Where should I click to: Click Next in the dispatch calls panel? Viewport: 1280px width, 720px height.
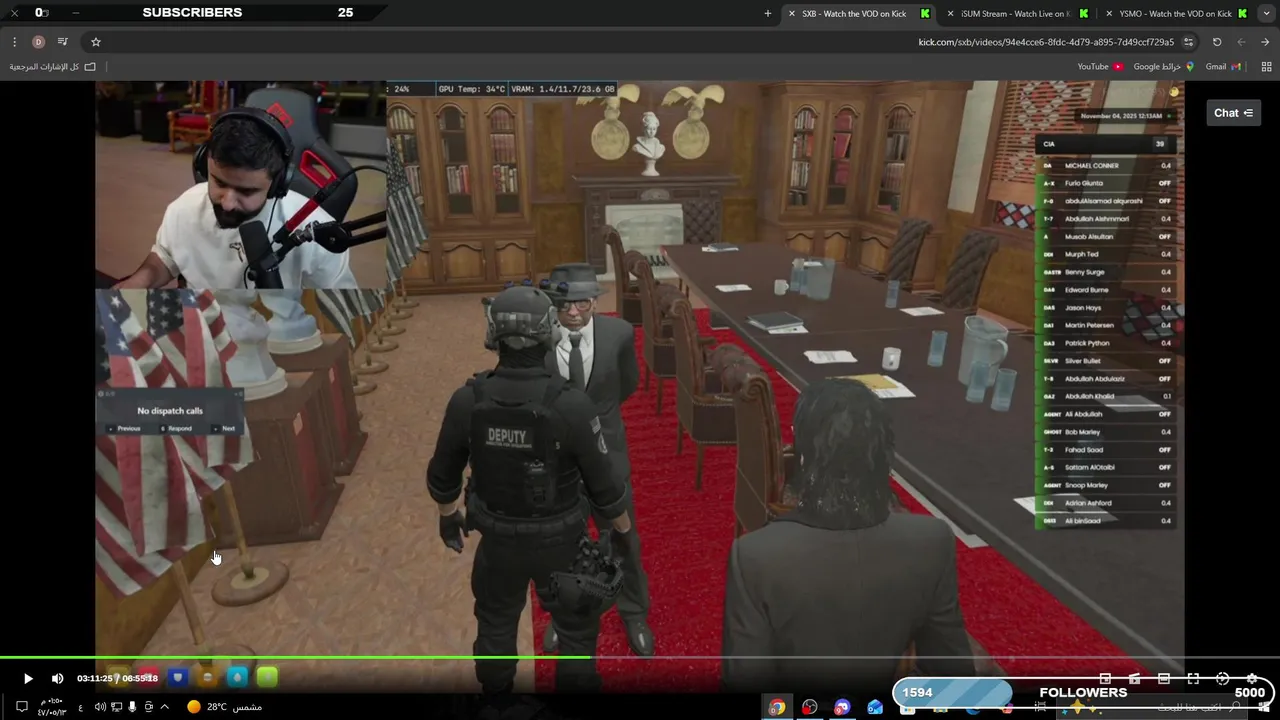point(225,428)
